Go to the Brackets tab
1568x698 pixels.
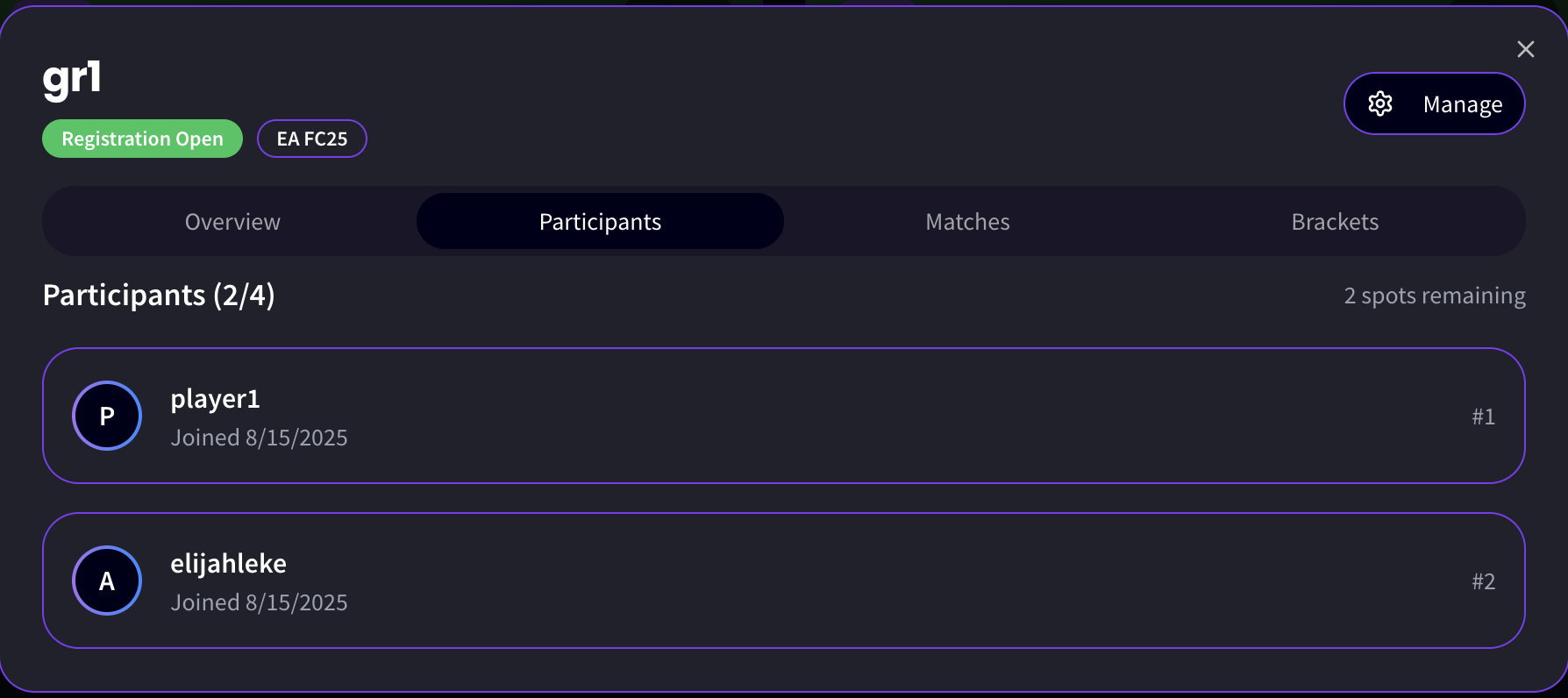pyautogui.click(x=1335, y=222)
